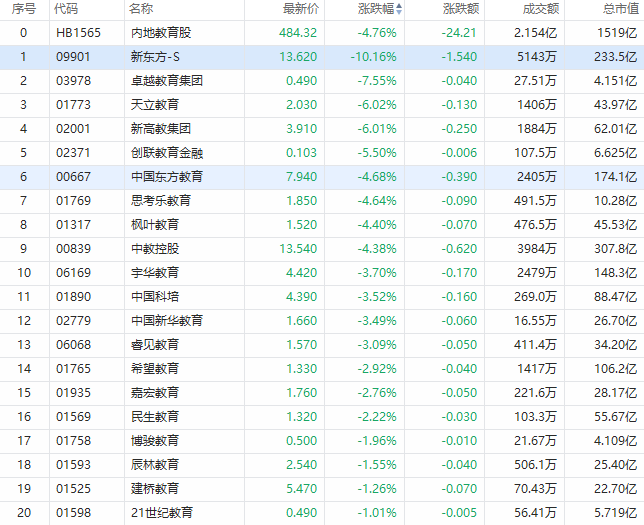This screenshot has height=525, width=644.
Task: Click stock code HB1565
Action: [78, 33]
